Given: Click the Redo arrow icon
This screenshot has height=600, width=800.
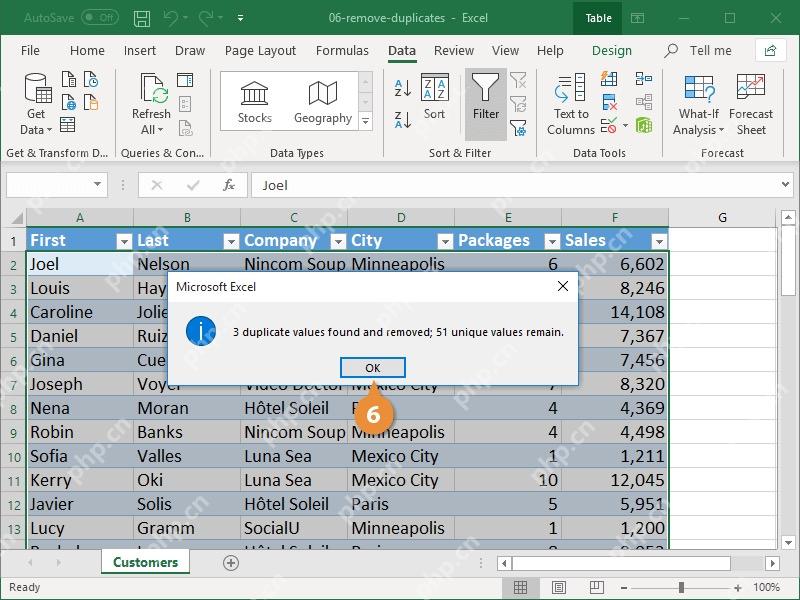Looking at the screenshot, I should pos(206,18).
